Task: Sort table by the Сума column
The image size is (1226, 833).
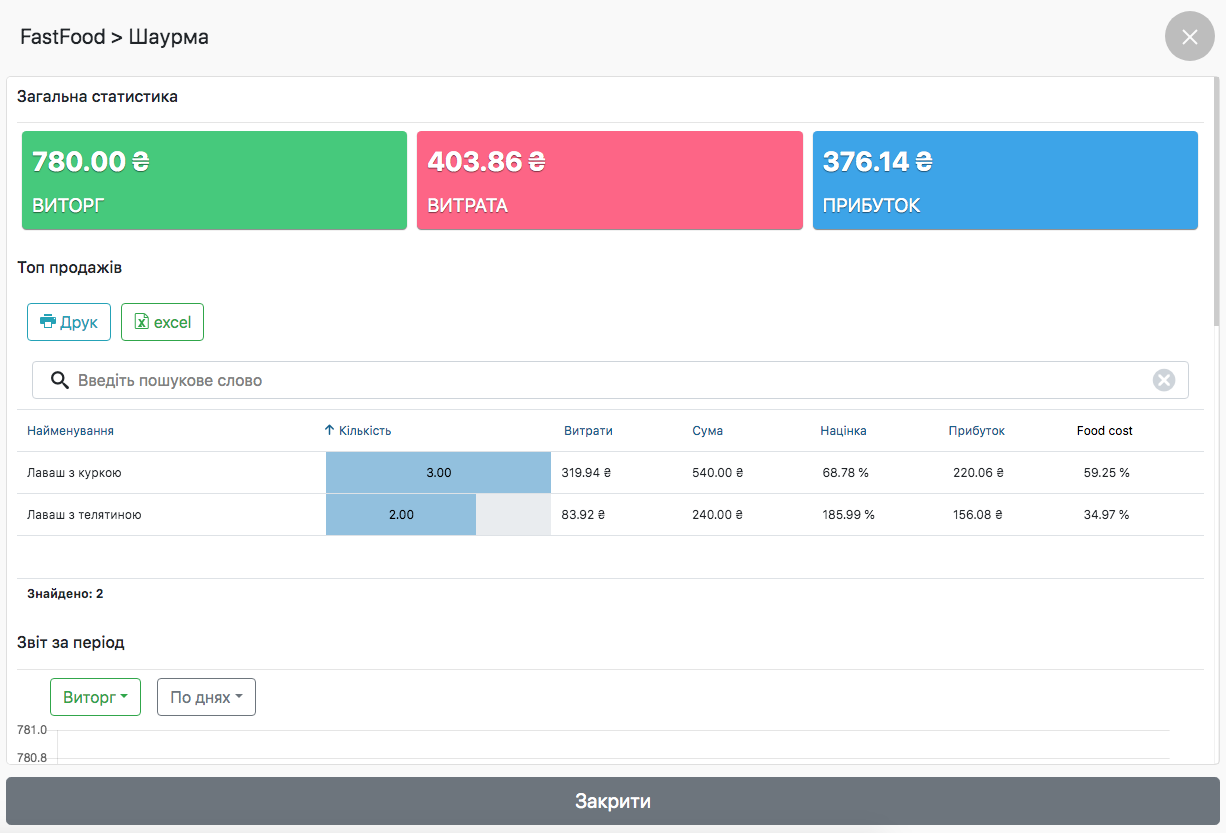Action: pos(707,431)
